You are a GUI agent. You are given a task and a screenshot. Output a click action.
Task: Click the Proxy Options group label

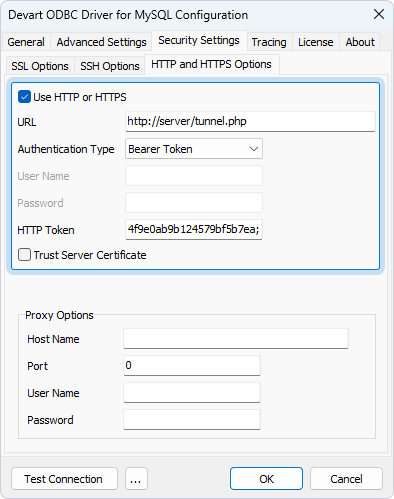click(x=59, y=315)
